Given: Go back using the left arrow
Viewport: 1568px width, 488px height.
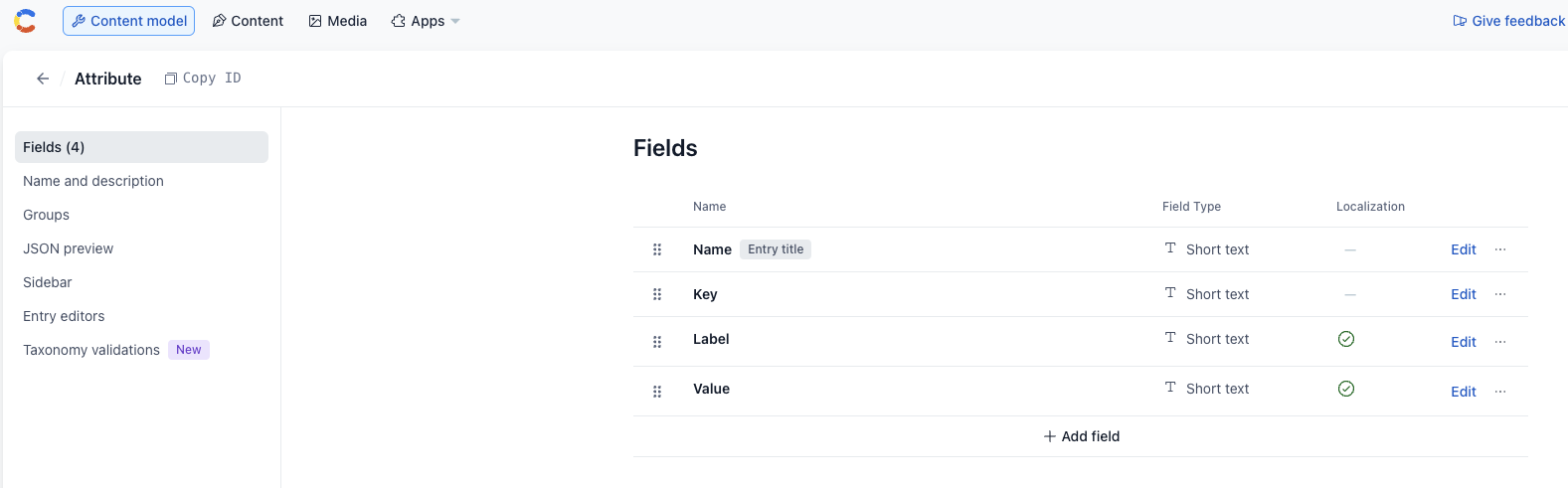Looking at the screenshot, I should click(x=43, y=79).
